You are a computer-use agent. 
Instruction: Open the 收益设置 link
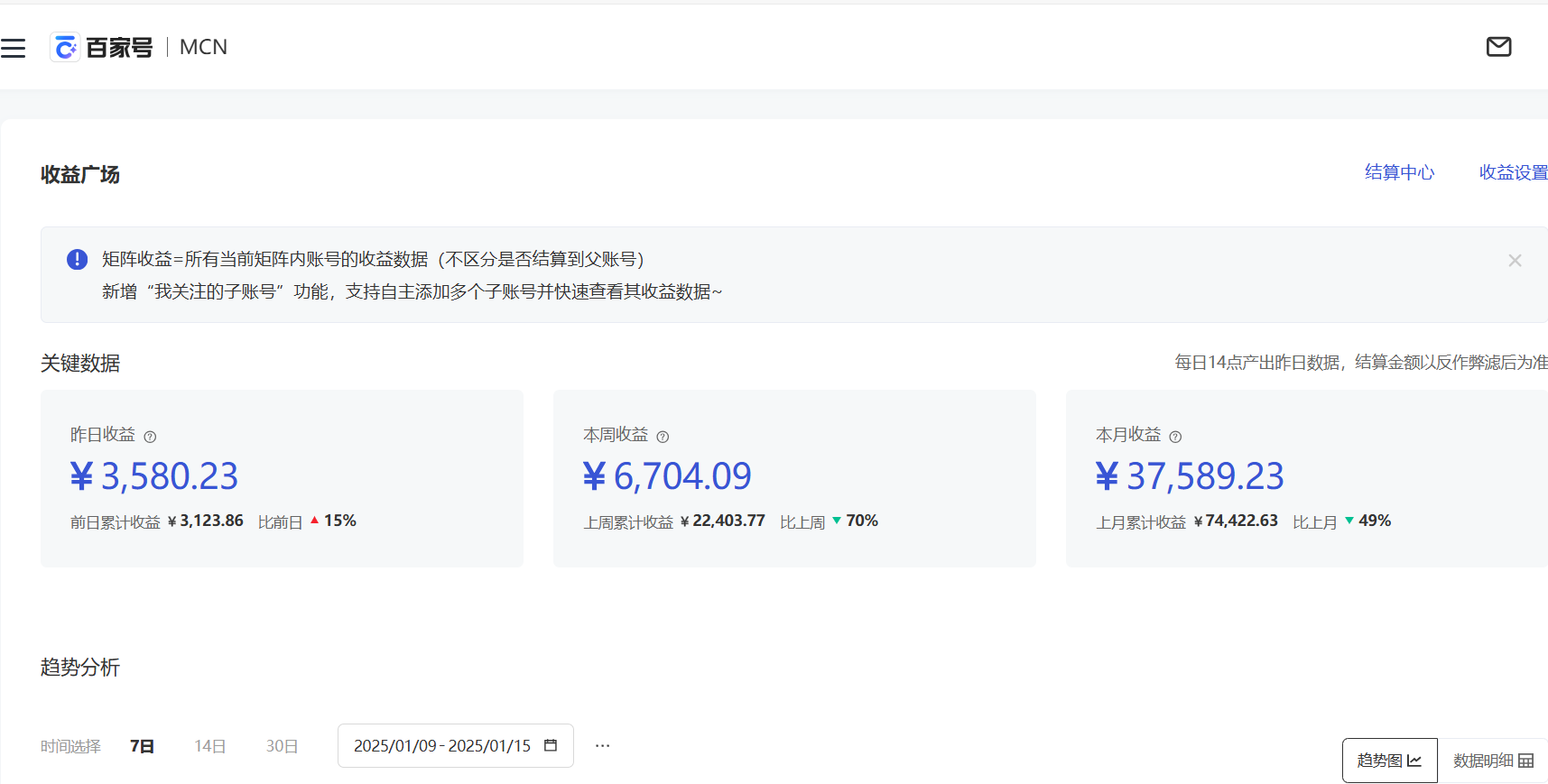tap(1513, 172)
